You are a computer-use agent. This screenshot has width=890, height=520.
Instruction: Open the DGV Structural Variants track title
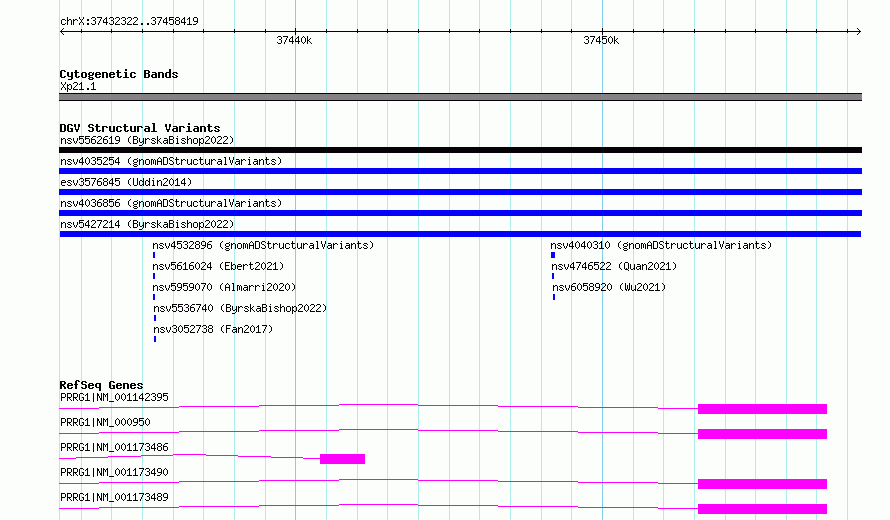[x=140, y=128]
